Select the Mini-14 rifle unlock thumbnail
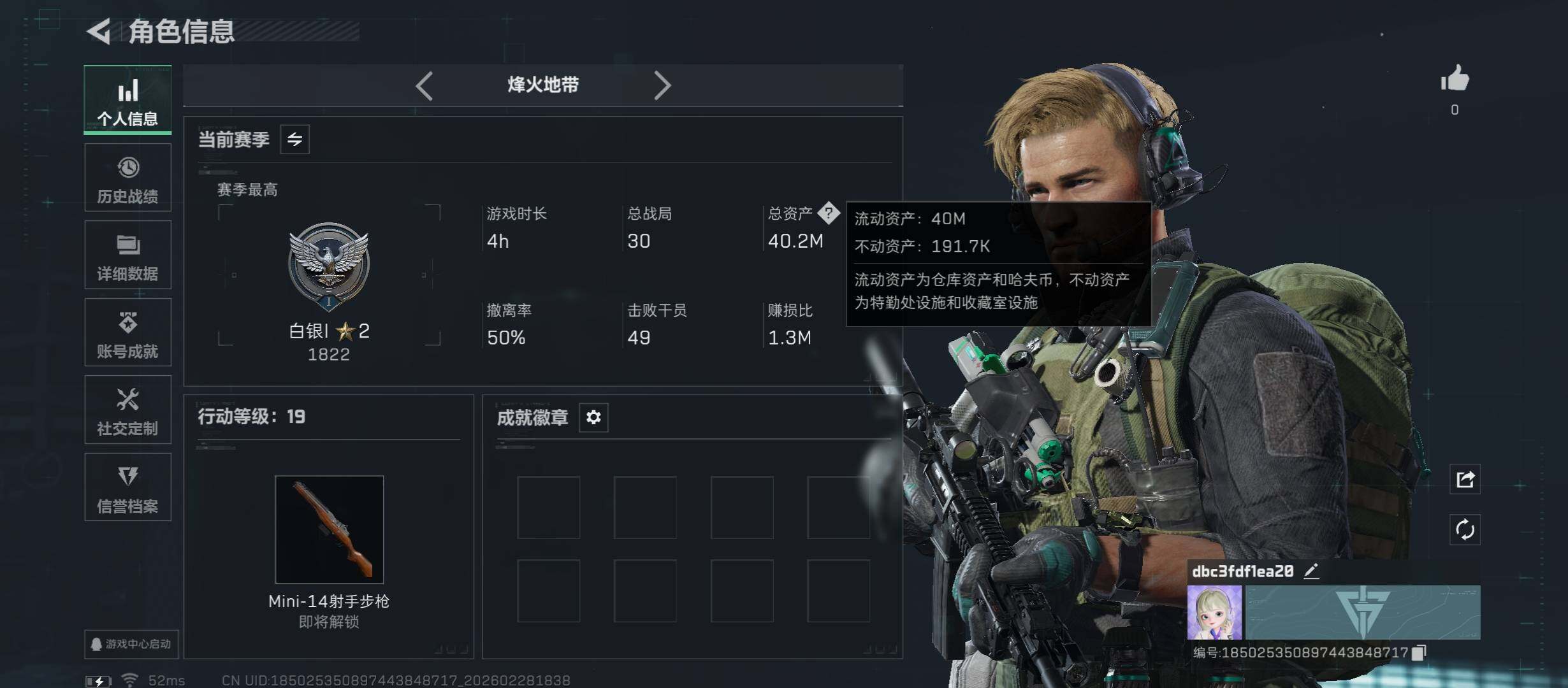 click(x=329, y=529)
